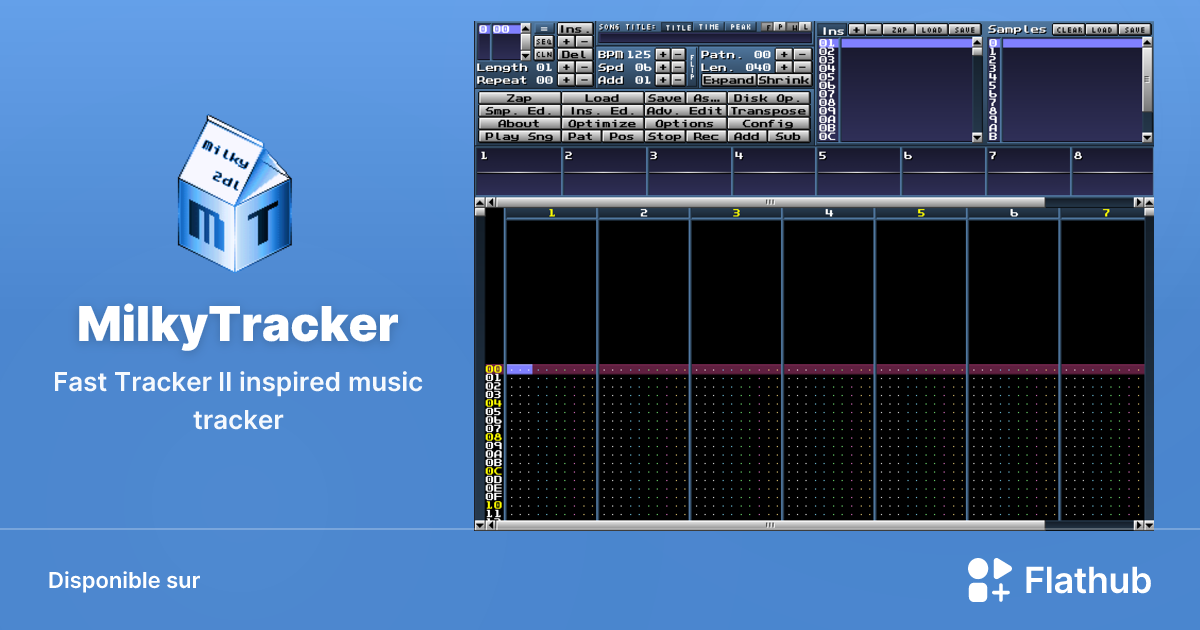The height and width of the screenshot is (630, 1200).
Task: Click the CLN icon in the order list panel
Action: tap(544, 54)
